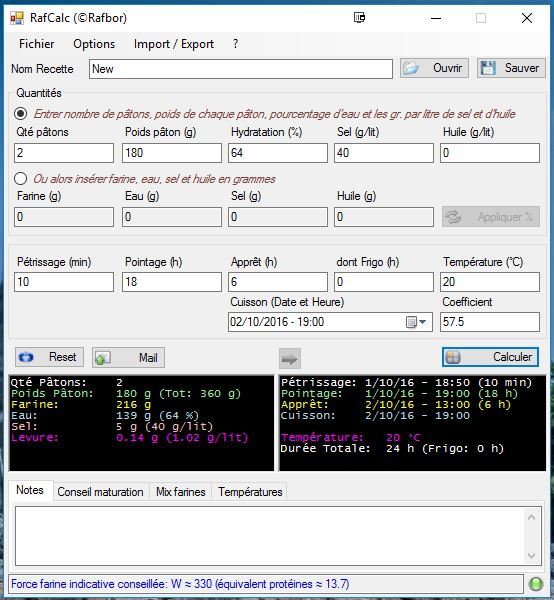Viewport: 554px width, 600px height.
Task: Open the Cuisson date calendar dropdown
Action: 416,322
